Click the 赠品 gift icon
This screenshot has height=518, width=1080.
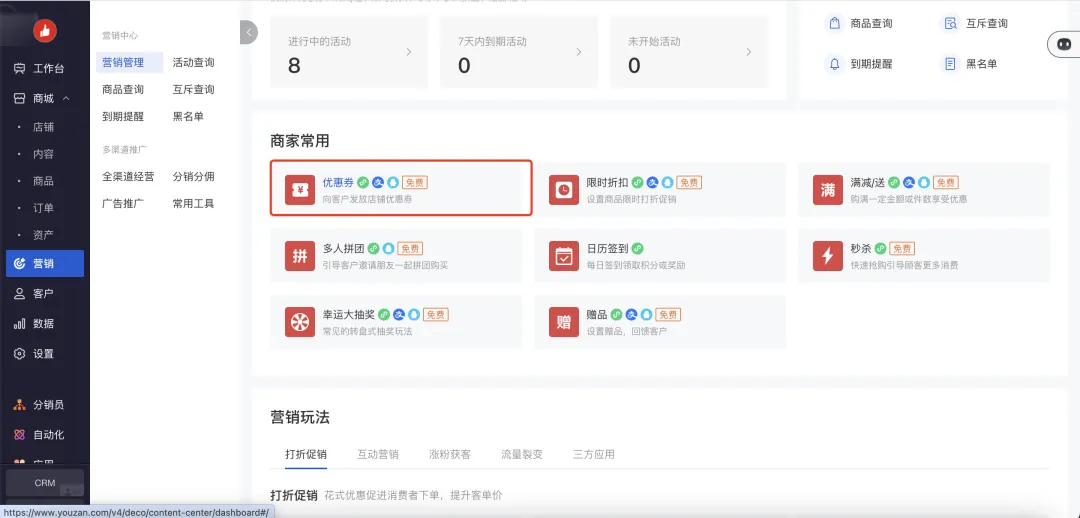tap(565, 322)
